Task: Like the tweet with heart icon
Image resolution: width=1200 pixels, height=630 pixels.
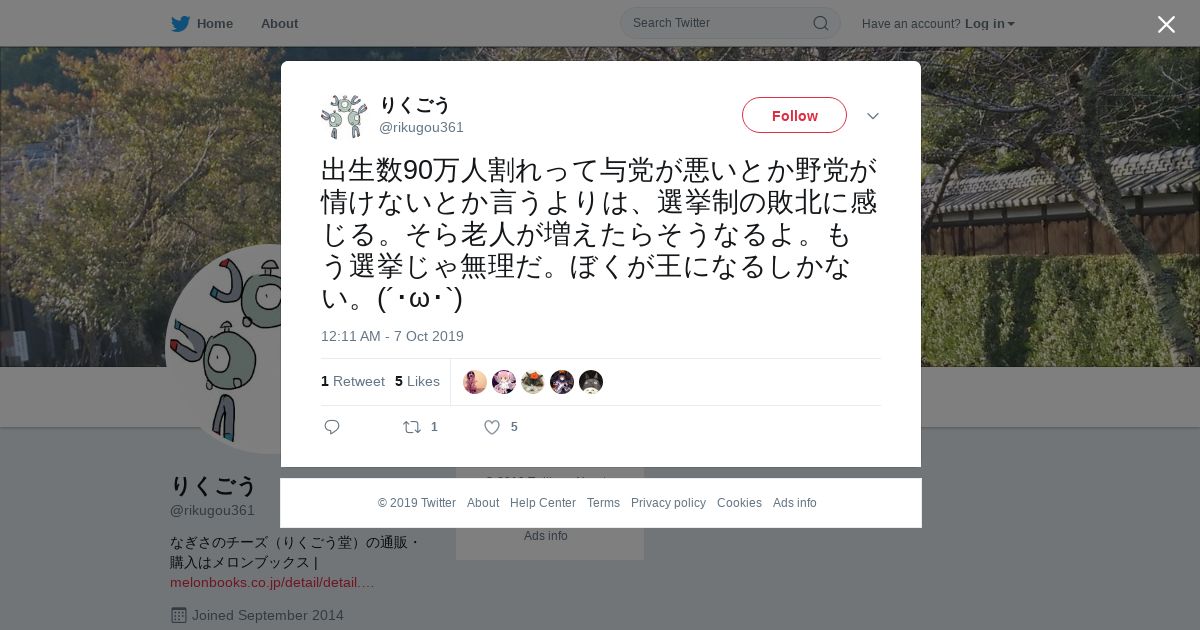Action: coord(492,427)
